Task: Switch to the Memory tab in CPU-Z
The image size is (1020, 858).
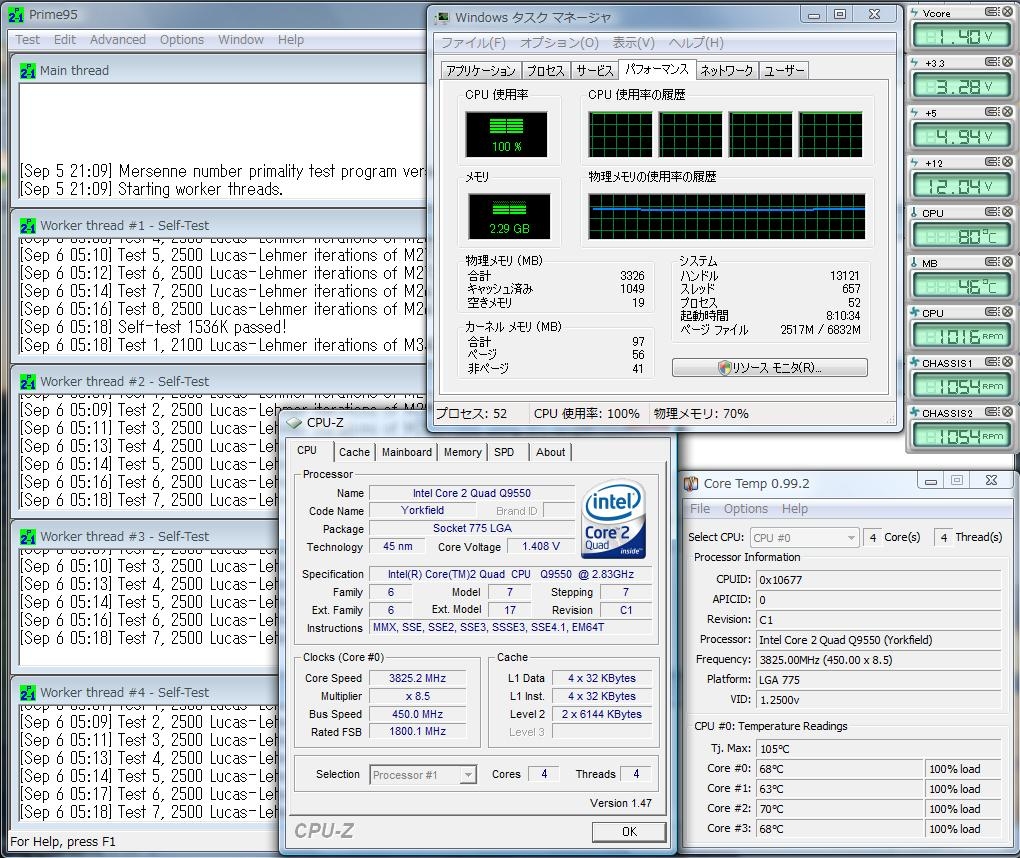Action: tap(462, 452)
